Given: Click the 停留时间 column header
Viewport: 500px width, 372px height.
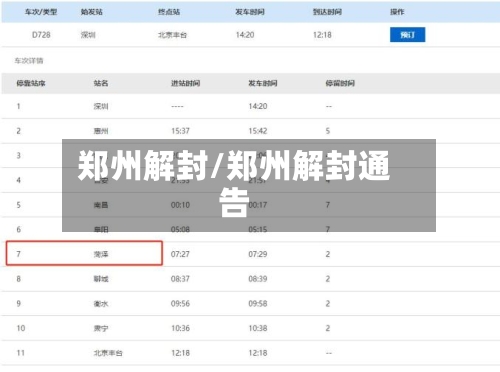Looking at the screenshot, I should click(340, 83).
